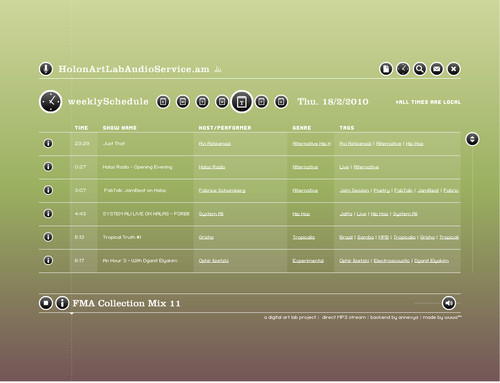Click the date Thu. 18/2/2010
Screen dimensions: 500x383
pos(333,102)
